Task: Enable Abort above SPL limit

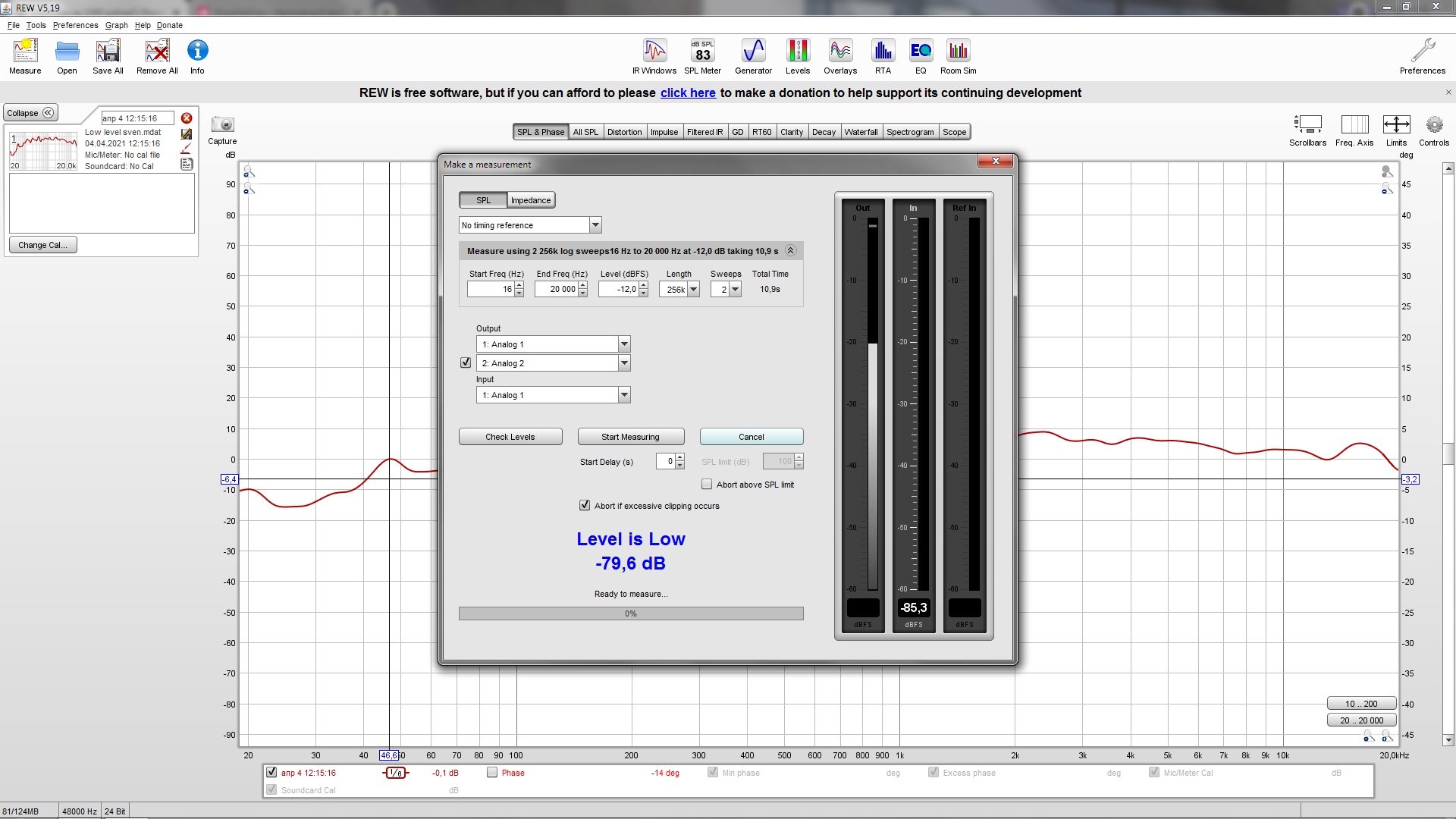Action: 707,485
